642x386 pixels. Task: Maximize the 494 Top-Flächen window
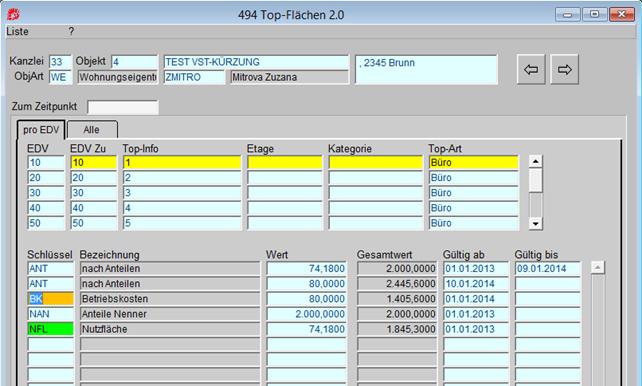point(595,15)
